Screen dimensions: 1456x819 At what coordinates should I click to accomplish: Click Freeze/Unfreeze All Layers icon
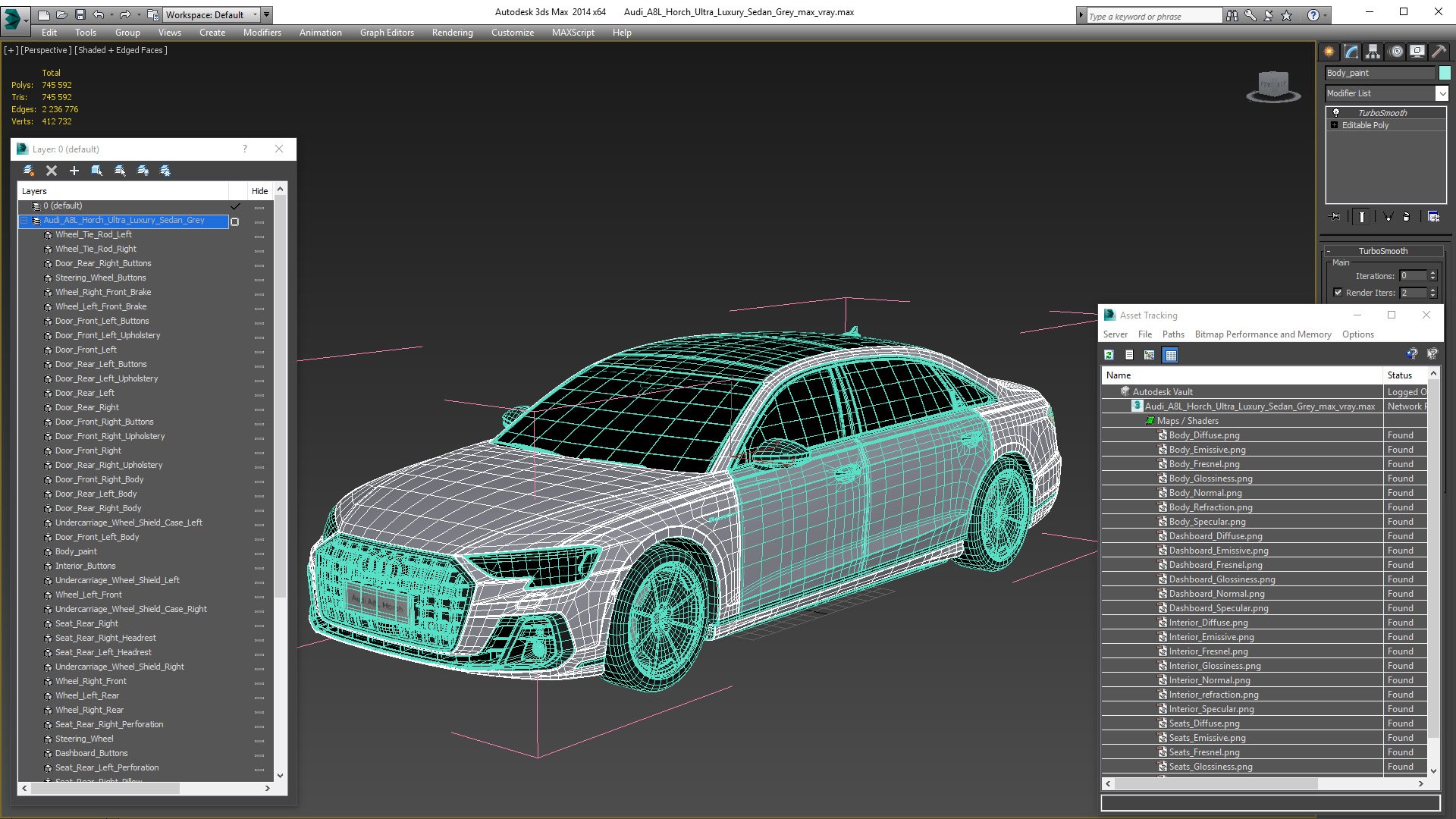tap(165, 171)
